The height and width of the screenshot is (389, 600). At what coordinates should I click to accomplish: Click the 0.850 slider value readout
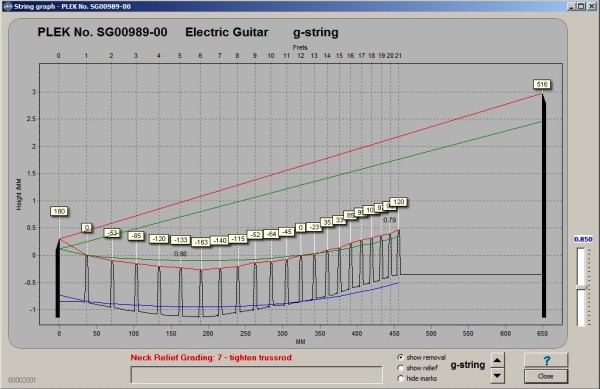583,239
